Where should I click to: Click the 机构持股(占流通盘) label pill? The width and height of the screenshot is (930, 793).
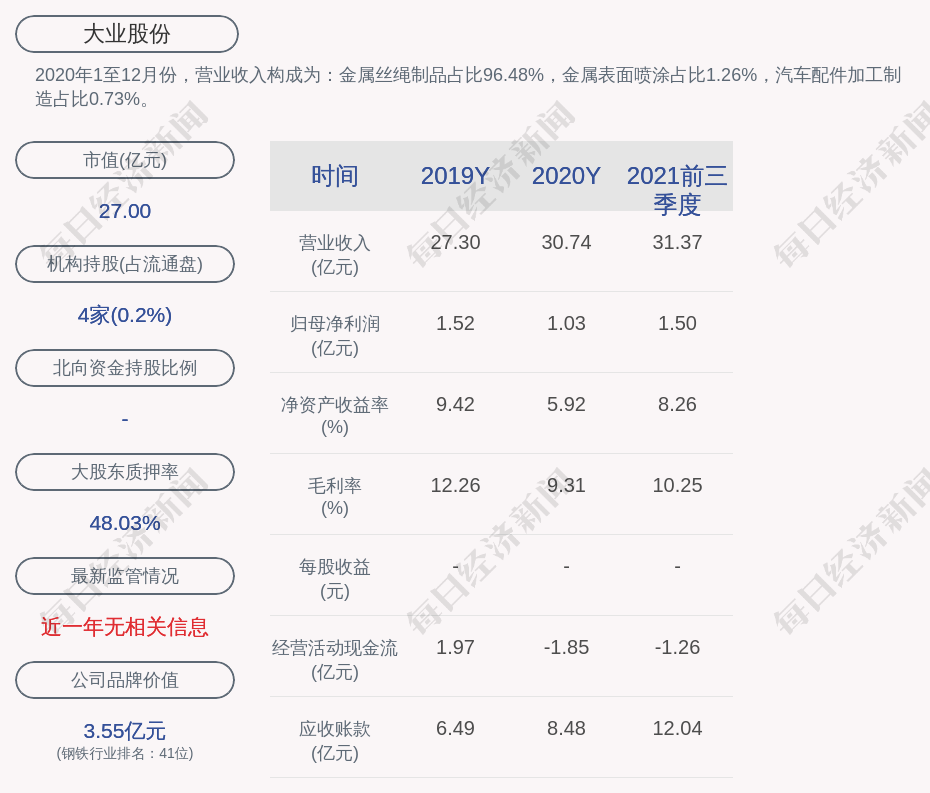[125, 264]
